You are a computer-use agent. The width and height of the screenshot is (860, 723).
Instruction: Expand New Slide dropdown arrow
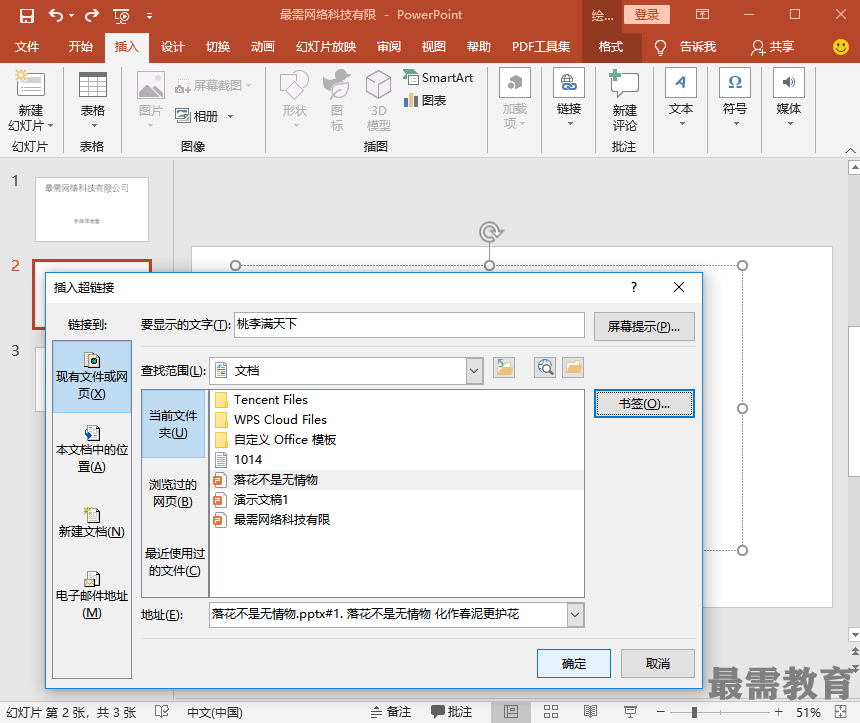pyautogui.click(x=50, y=126)
